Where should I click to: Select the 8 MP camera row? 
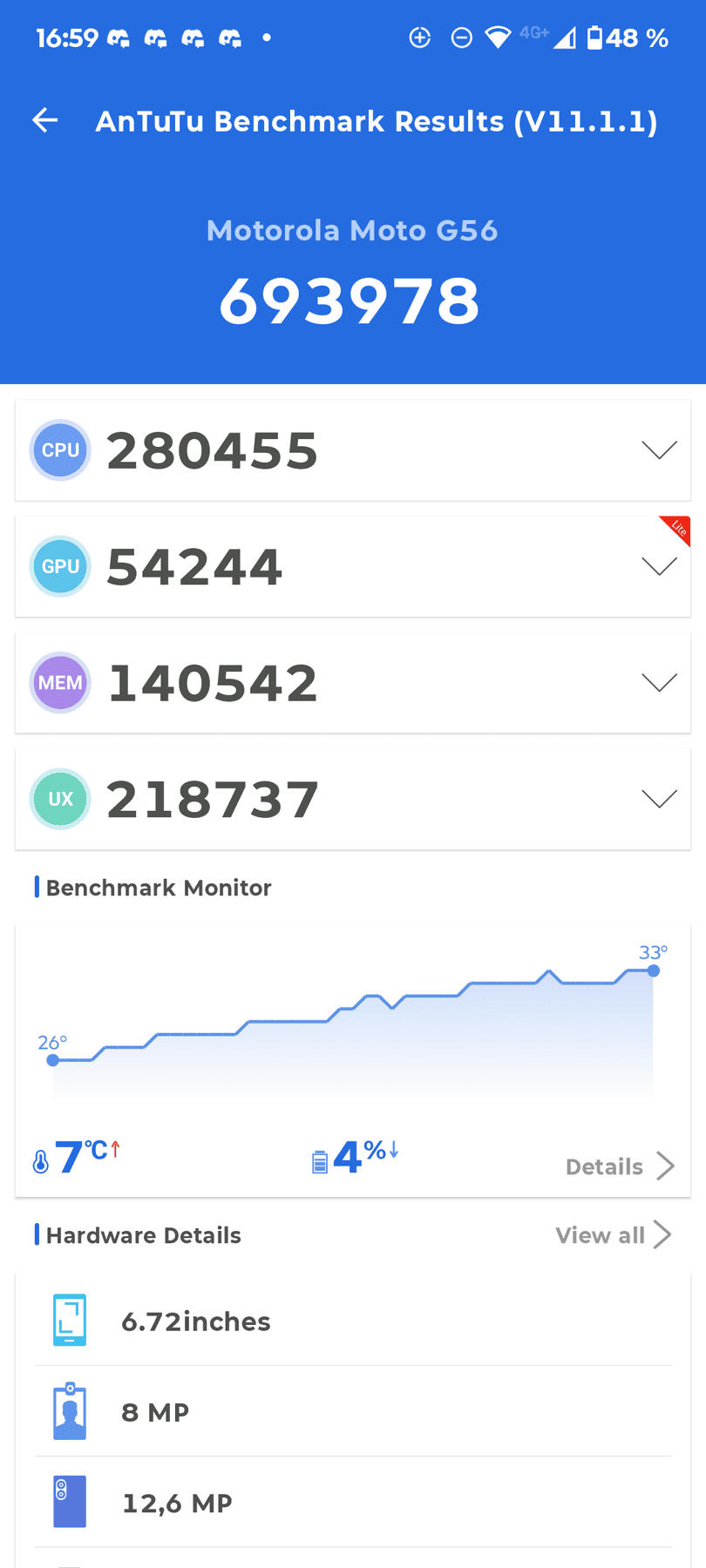(x=353, y=1411)
